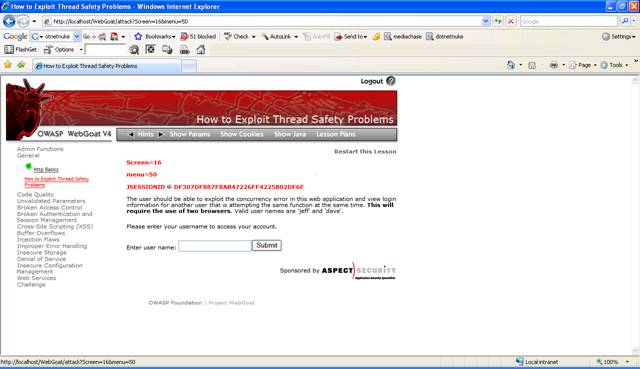This screenshot has width=640, height=369.
Task: Click the Print icon in IE command bar
Action: coord(553,65)
